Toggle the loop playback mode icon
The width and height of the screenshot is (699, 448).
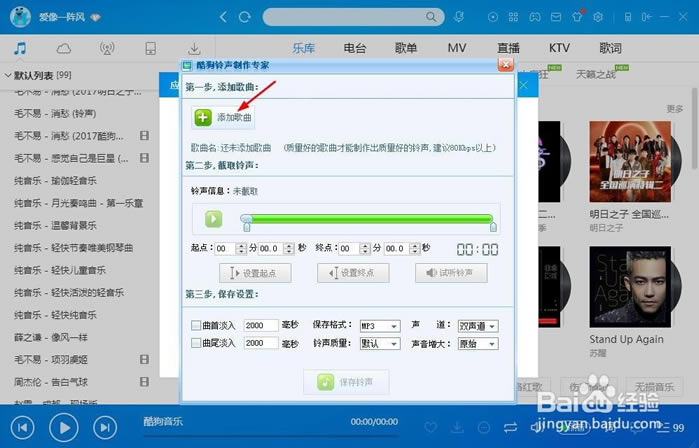[x=510, y=428]
